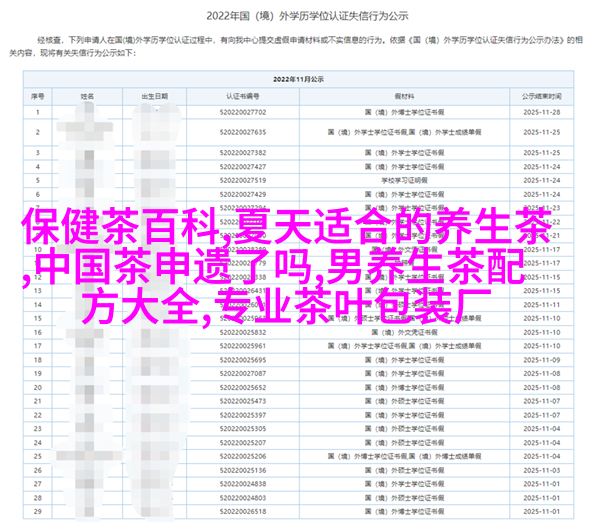Select certificate number 520220027635

click(245, 132)
